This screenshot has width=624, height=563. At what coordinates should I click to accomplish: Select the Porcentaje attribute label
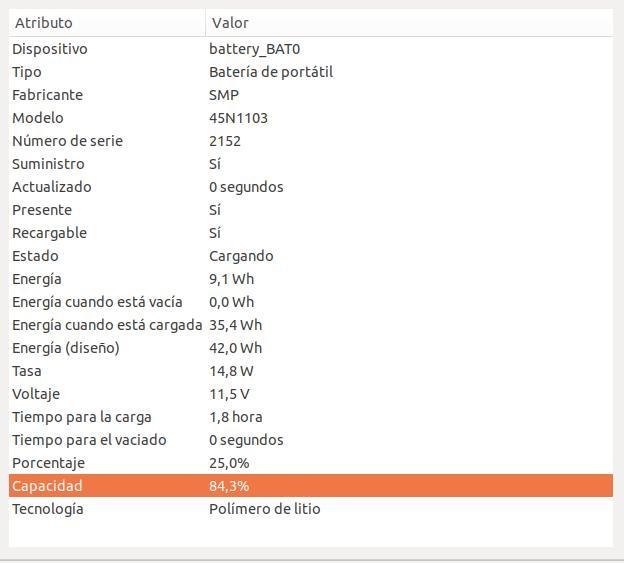(48, 464)
